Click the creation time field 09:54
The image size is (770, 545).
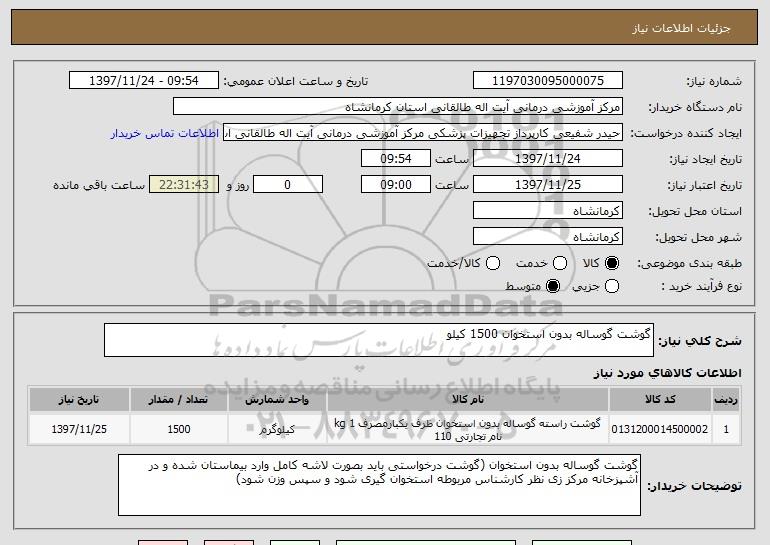coord(396,159)
